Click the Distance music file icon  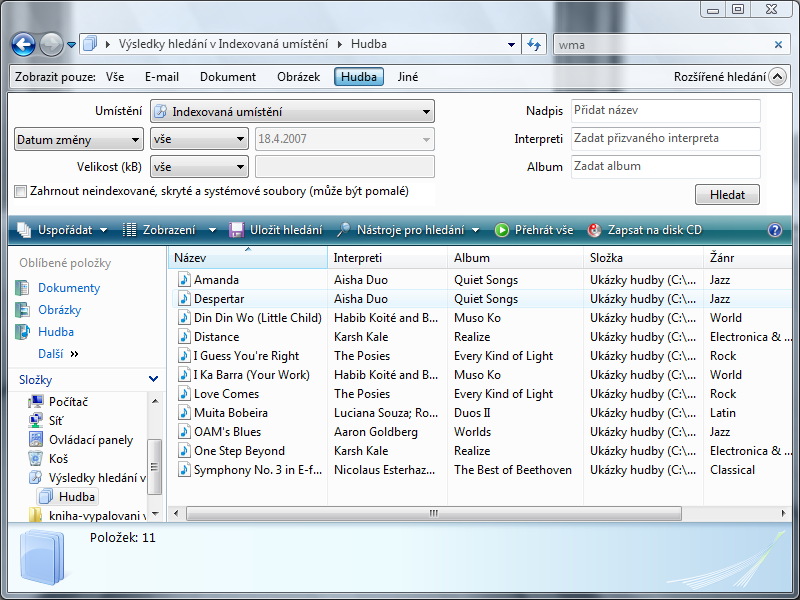tap(184, 337)
